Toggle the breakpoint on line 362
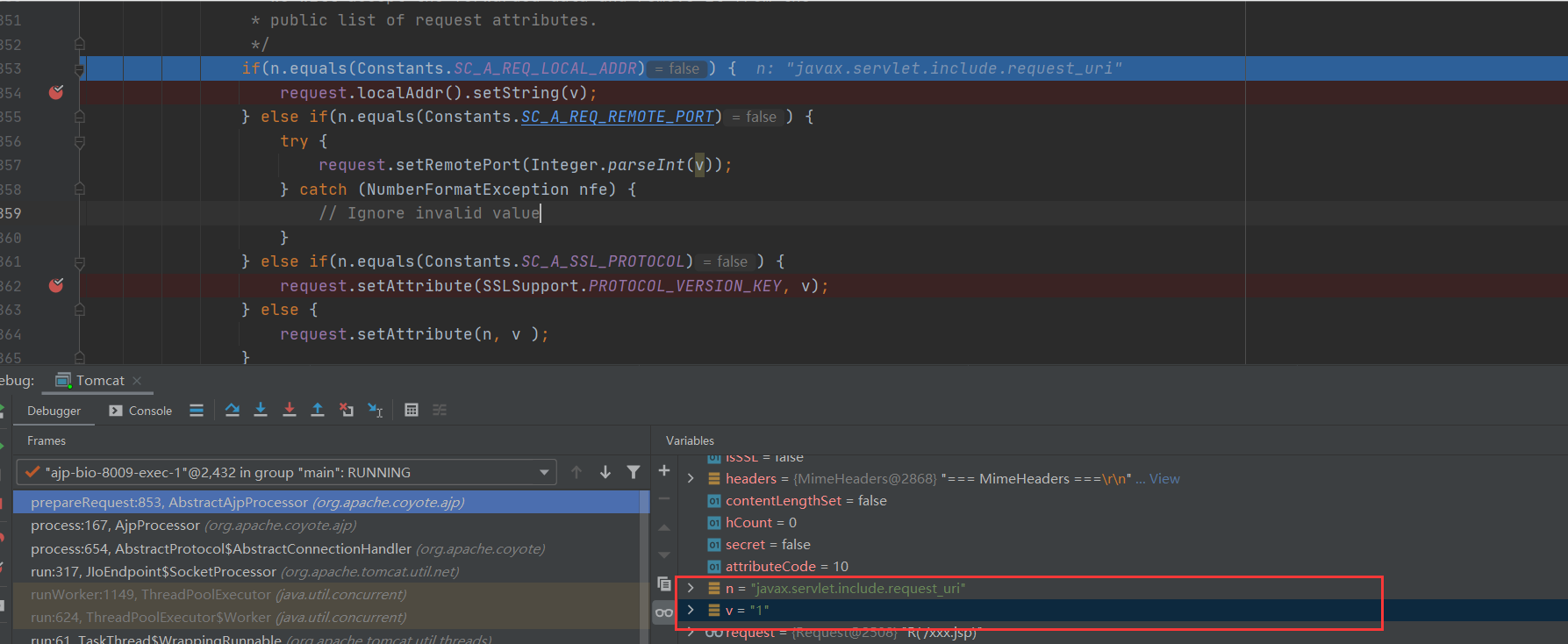The height and width of the screenshot is (644, 1568). (56, 285)
